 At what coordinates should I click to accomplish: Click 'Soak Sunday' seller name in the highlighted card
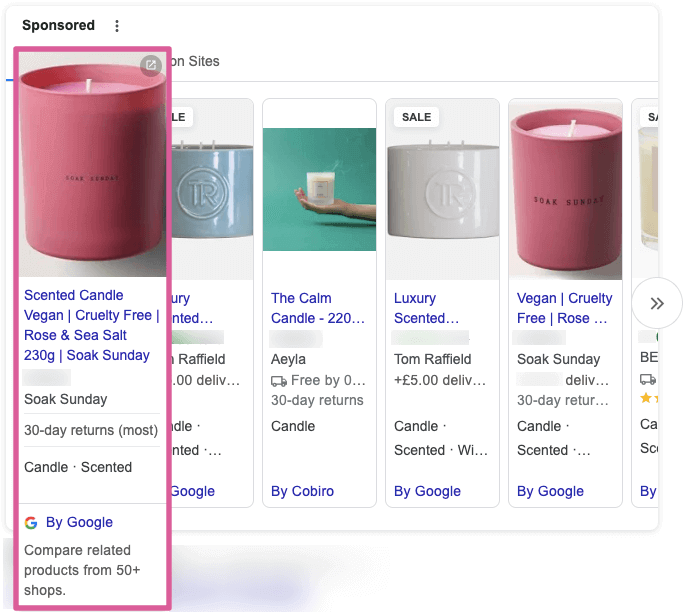[x=66, y=399]
